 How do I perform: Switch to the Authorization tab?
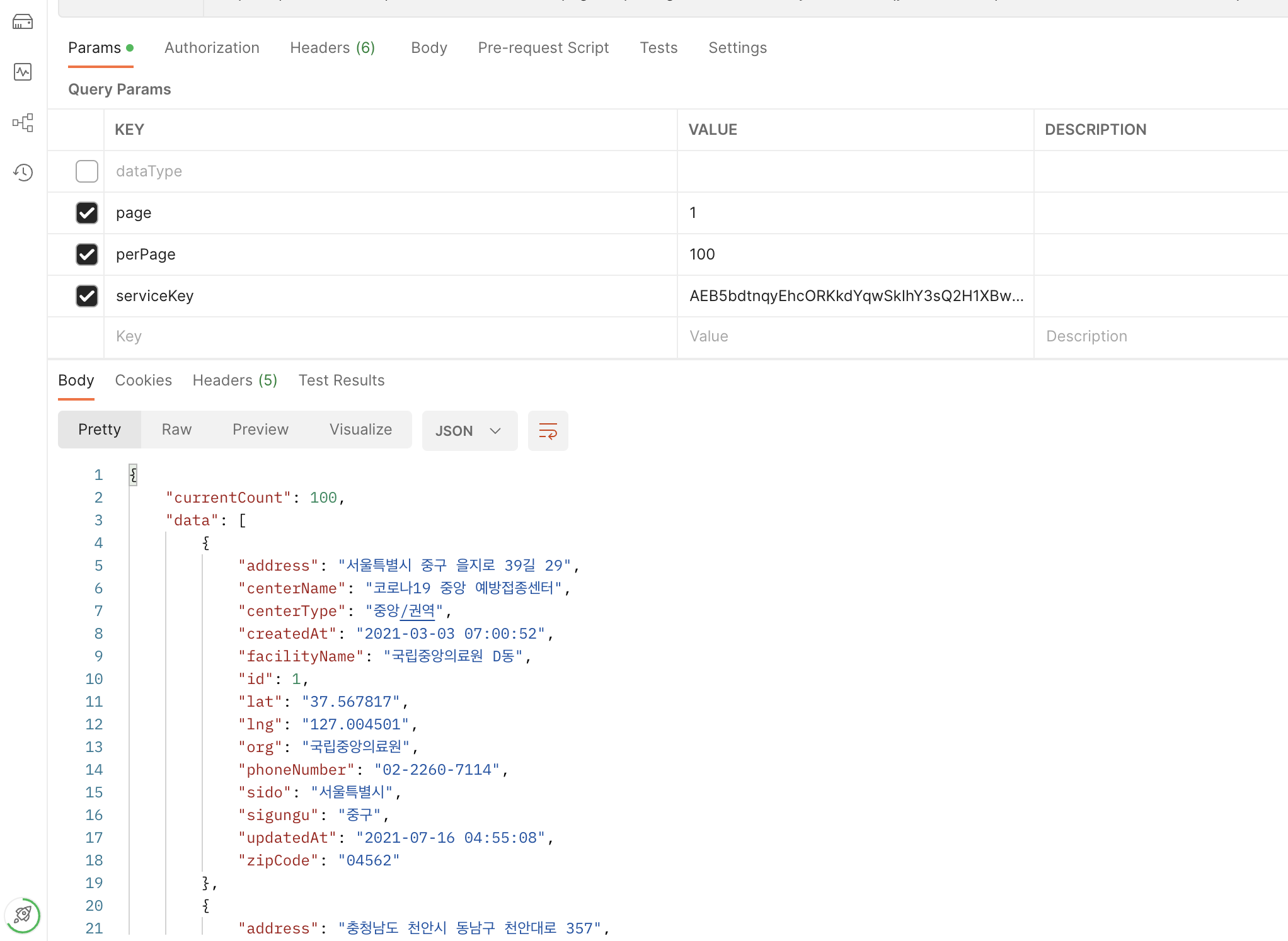click(212, 48)
